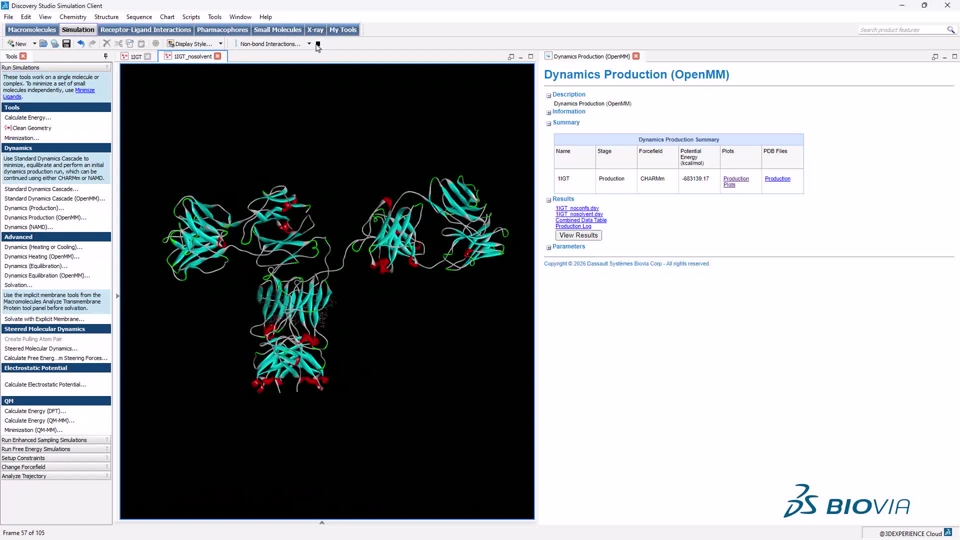Open the Production PDB Files link
Image resolution: width=960 pixels, height=540 pixels.
pyautogui.click(x=778, y=179)
